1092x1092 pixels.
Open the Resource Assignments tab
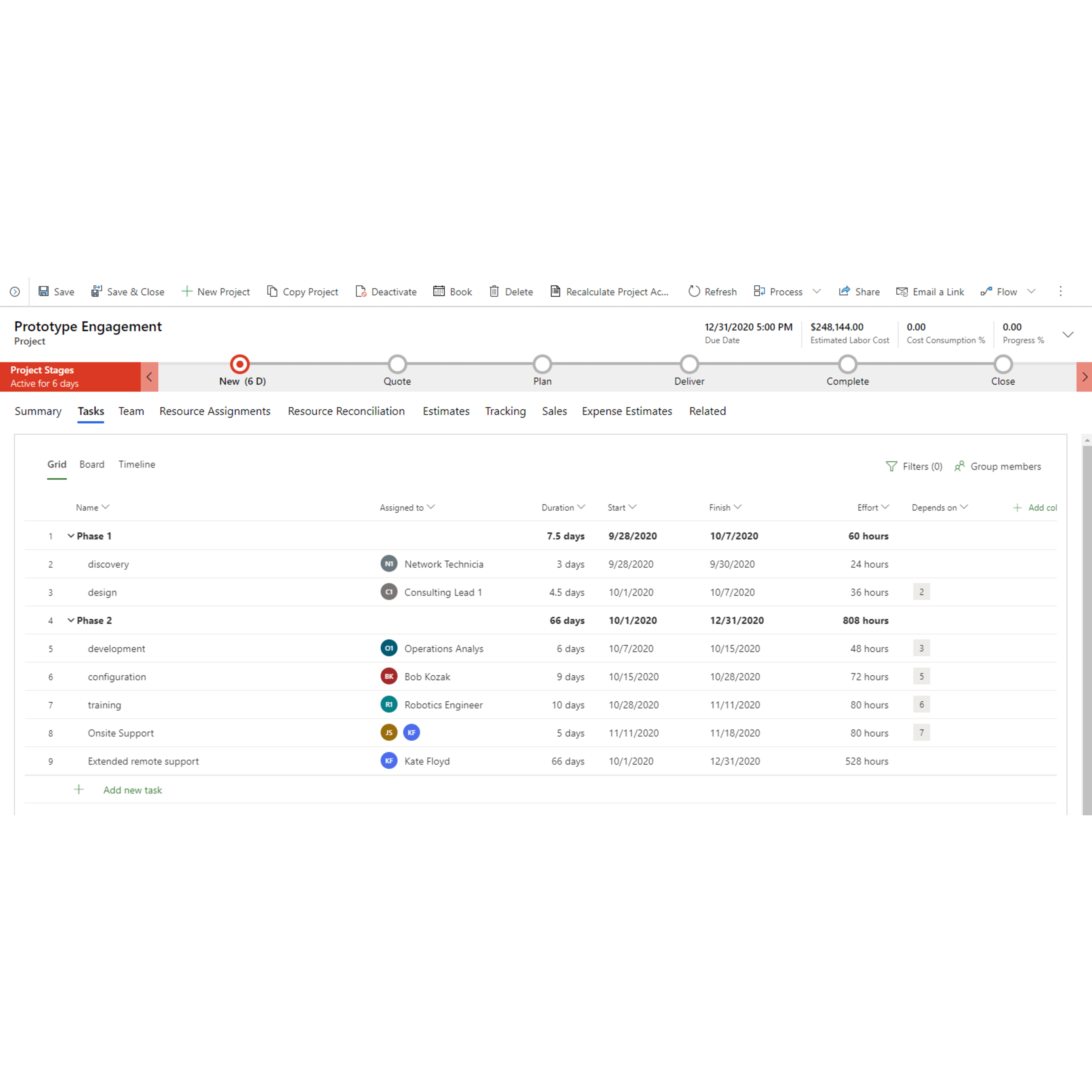215,411
